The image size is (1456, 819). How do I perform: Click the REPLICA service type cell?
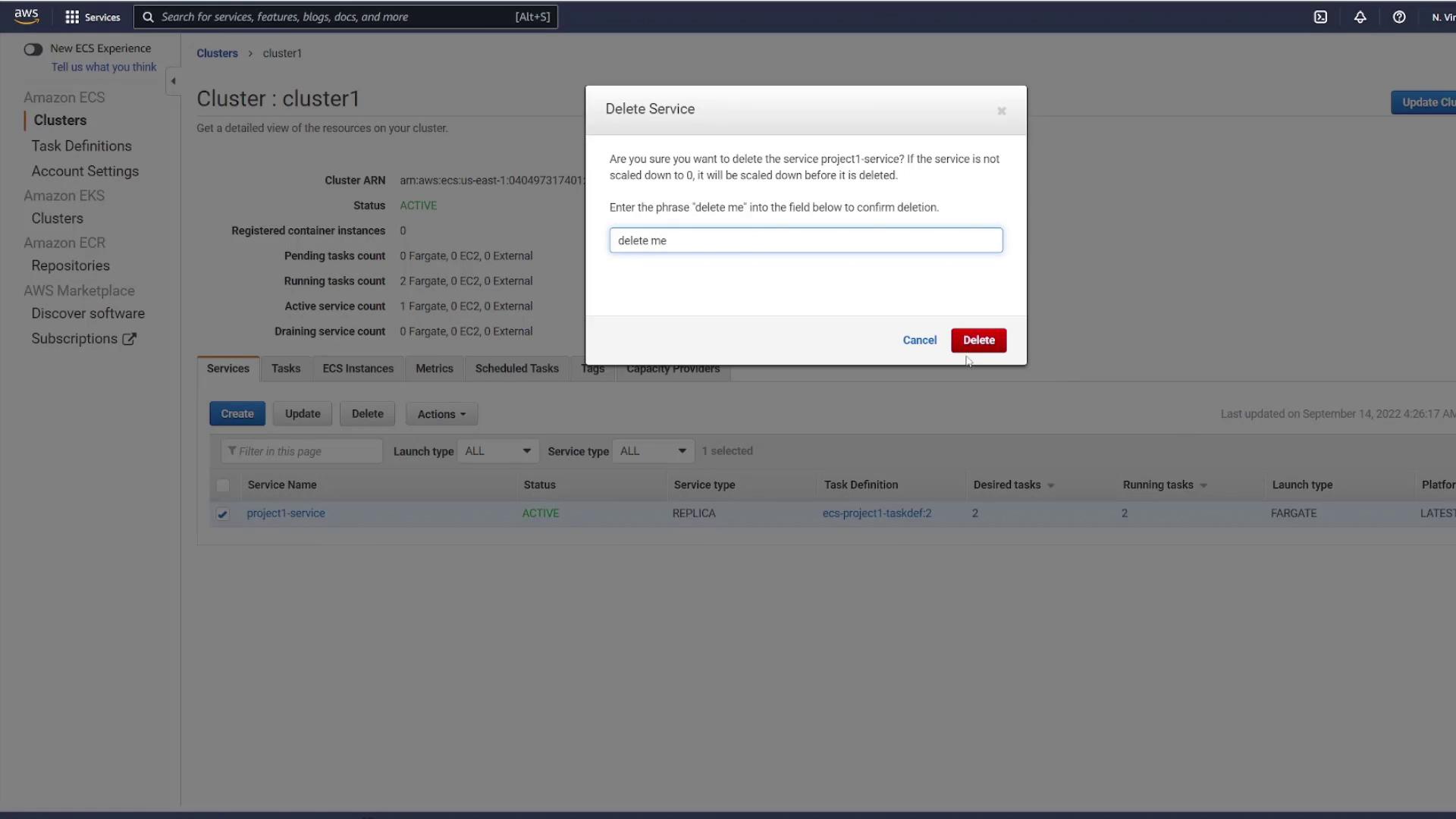tap(694, 513)
